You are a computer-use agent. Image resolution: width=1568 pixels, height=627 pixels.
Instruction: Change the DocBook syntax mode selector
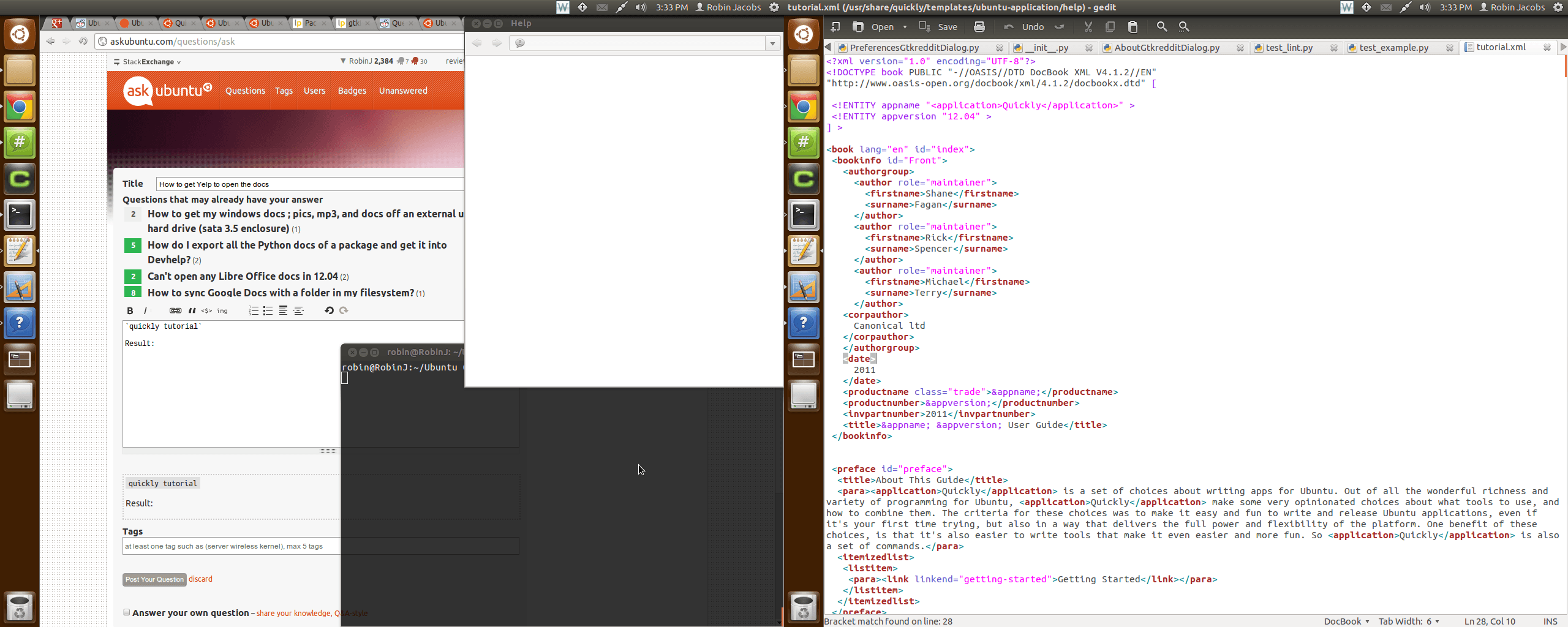[x=1346, y=621]
